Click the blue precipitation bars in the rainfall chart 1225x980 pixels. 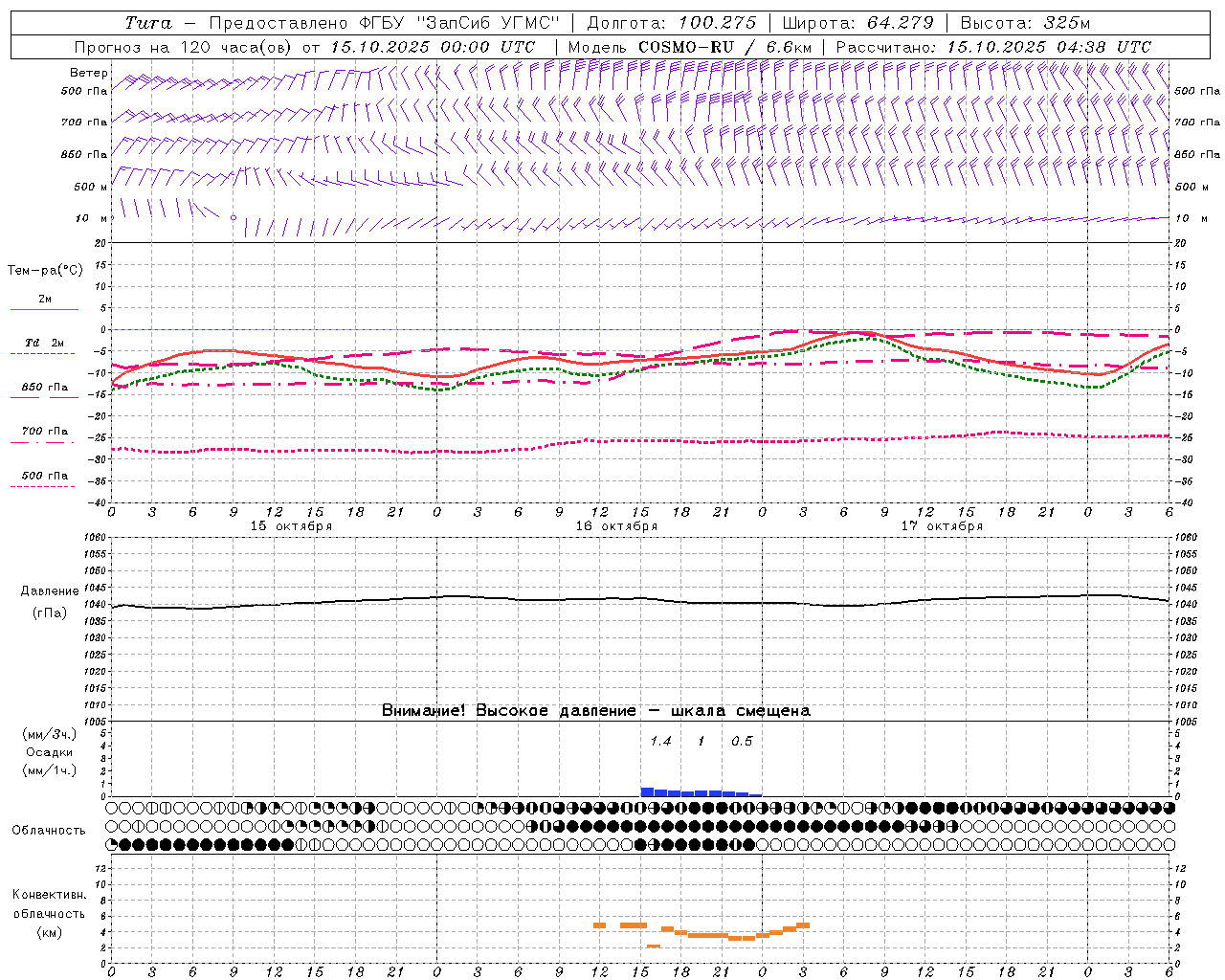tap(701, 792)
